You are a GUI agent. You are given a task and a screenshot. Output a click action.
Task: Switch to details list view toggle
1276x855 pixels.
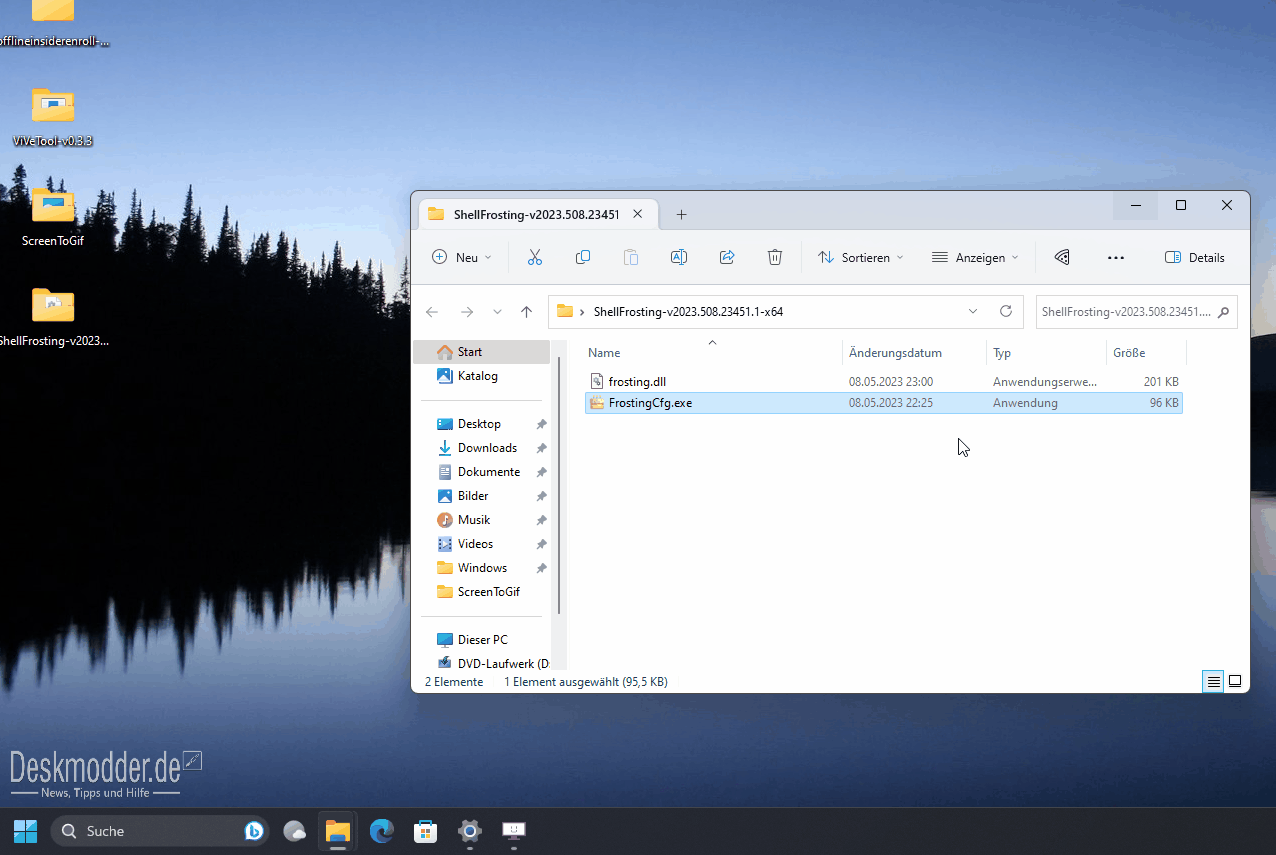(x=1213, y=682)
